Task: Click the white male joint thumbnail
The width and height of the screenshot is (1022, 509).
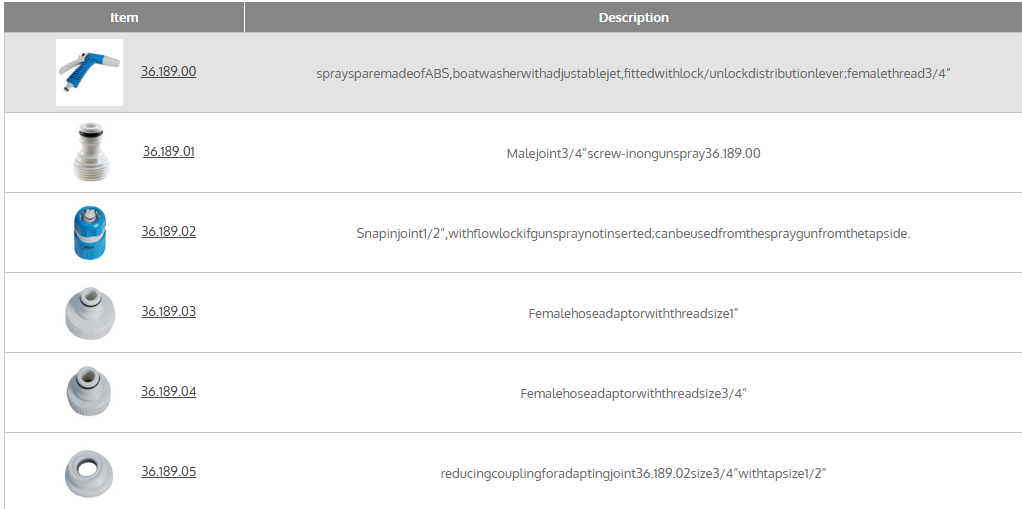Action: pyautogui.click(x=90, y=152)
